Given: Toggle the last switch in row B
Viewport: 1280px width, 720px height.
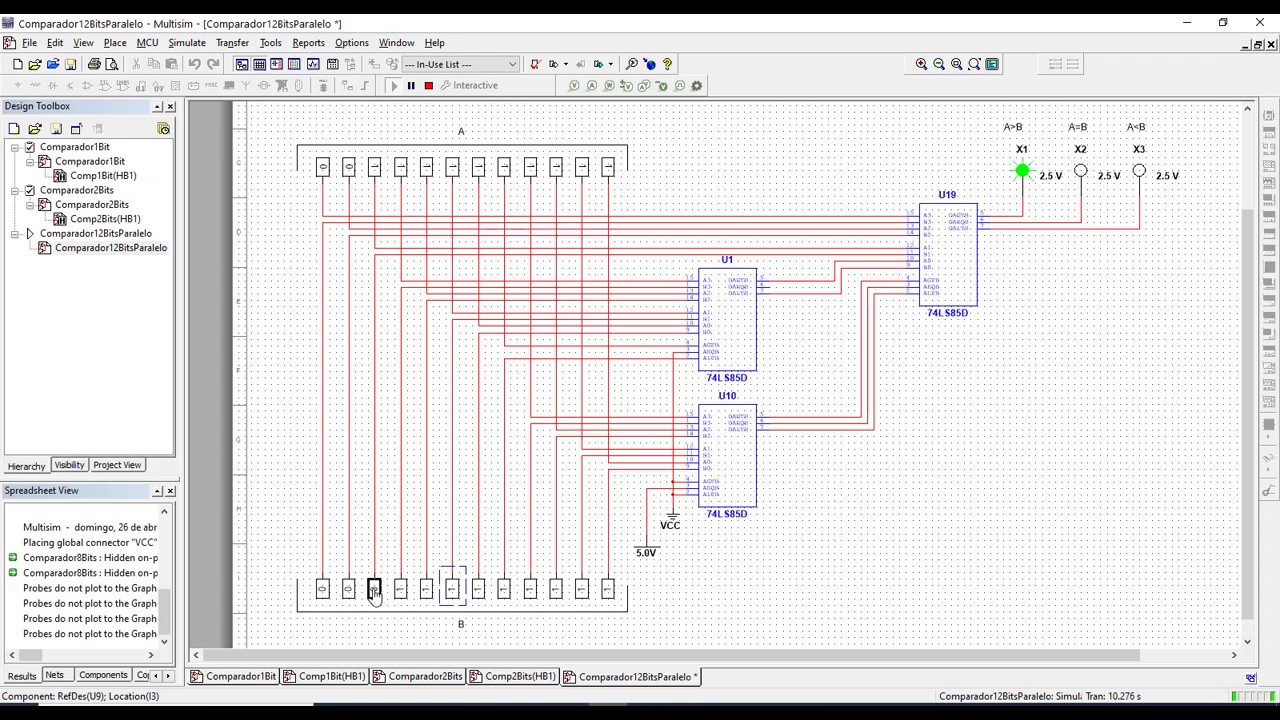Looking at the screenshot, I should pyautogui.click(x=608, y=589).
